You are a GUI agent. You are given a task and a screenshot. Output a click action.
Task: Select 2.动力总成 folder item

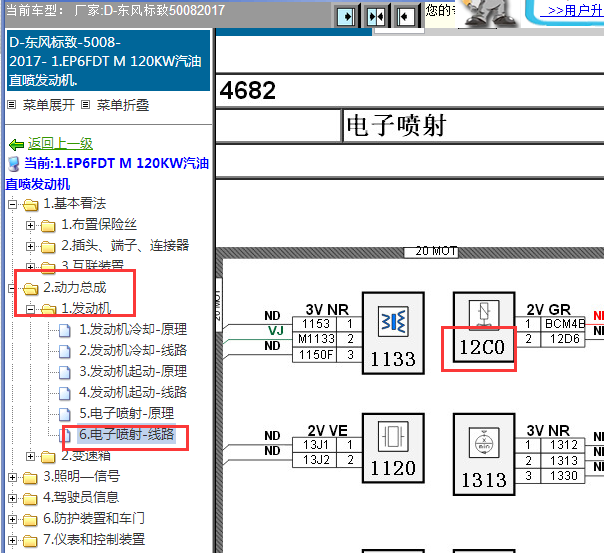point(74,287)
